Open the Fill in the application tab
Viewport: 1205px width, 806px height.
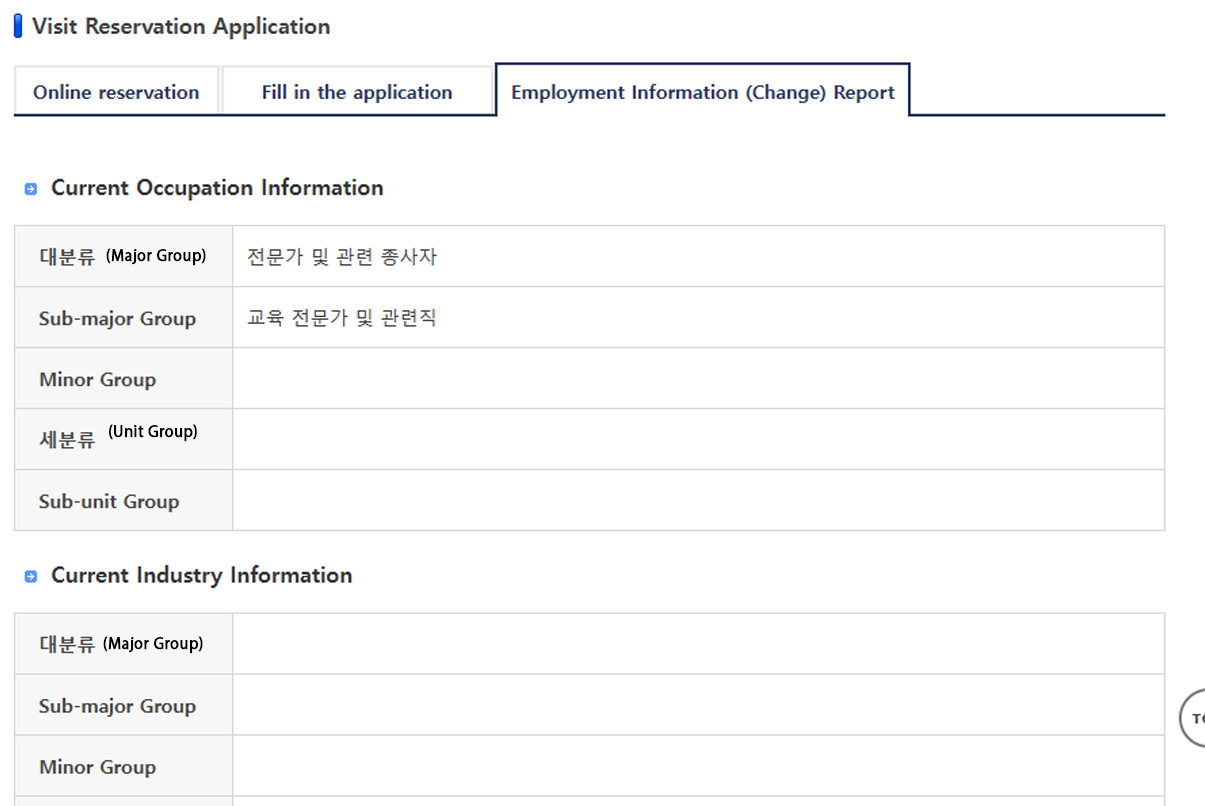click(357, 92)
